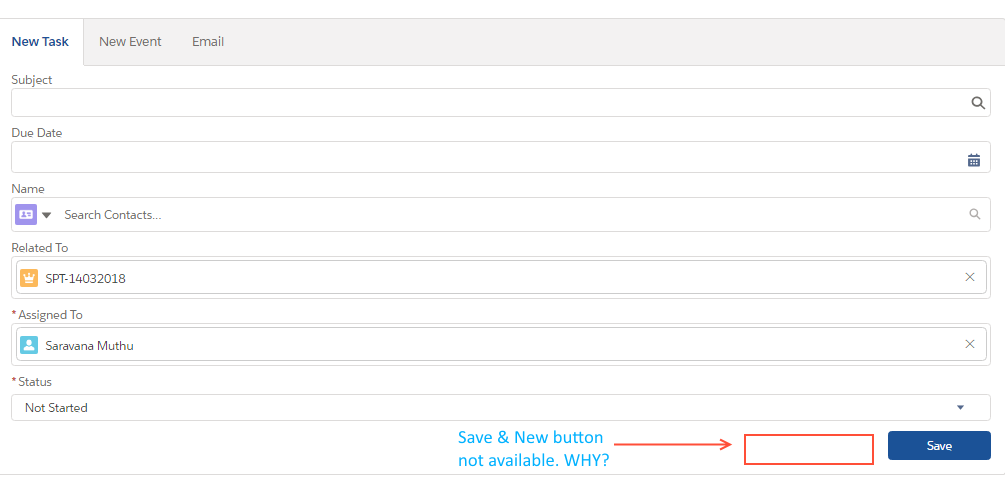Remove SPT-14032018 from Related To
The height and width of the screenshot is (483, 1005).
pos(969,277)
